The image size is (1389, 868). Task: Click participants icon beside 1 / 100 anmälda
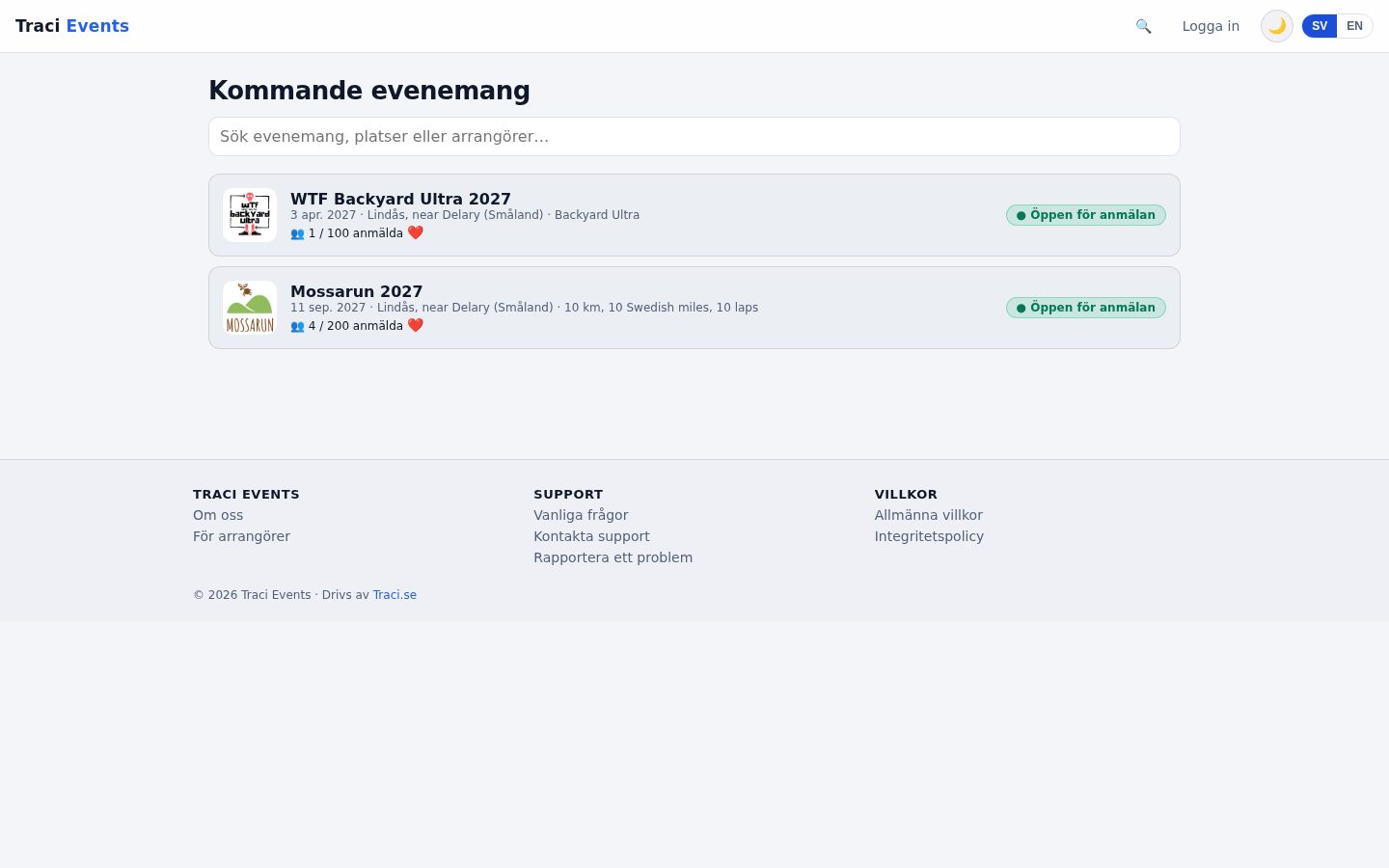[x=297, y=233]
